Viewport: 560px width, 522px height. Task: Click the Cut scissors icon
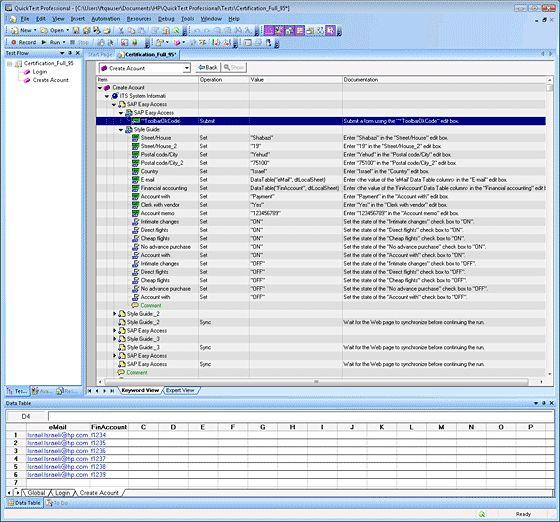pyautogui.click(x=121, y=30)
